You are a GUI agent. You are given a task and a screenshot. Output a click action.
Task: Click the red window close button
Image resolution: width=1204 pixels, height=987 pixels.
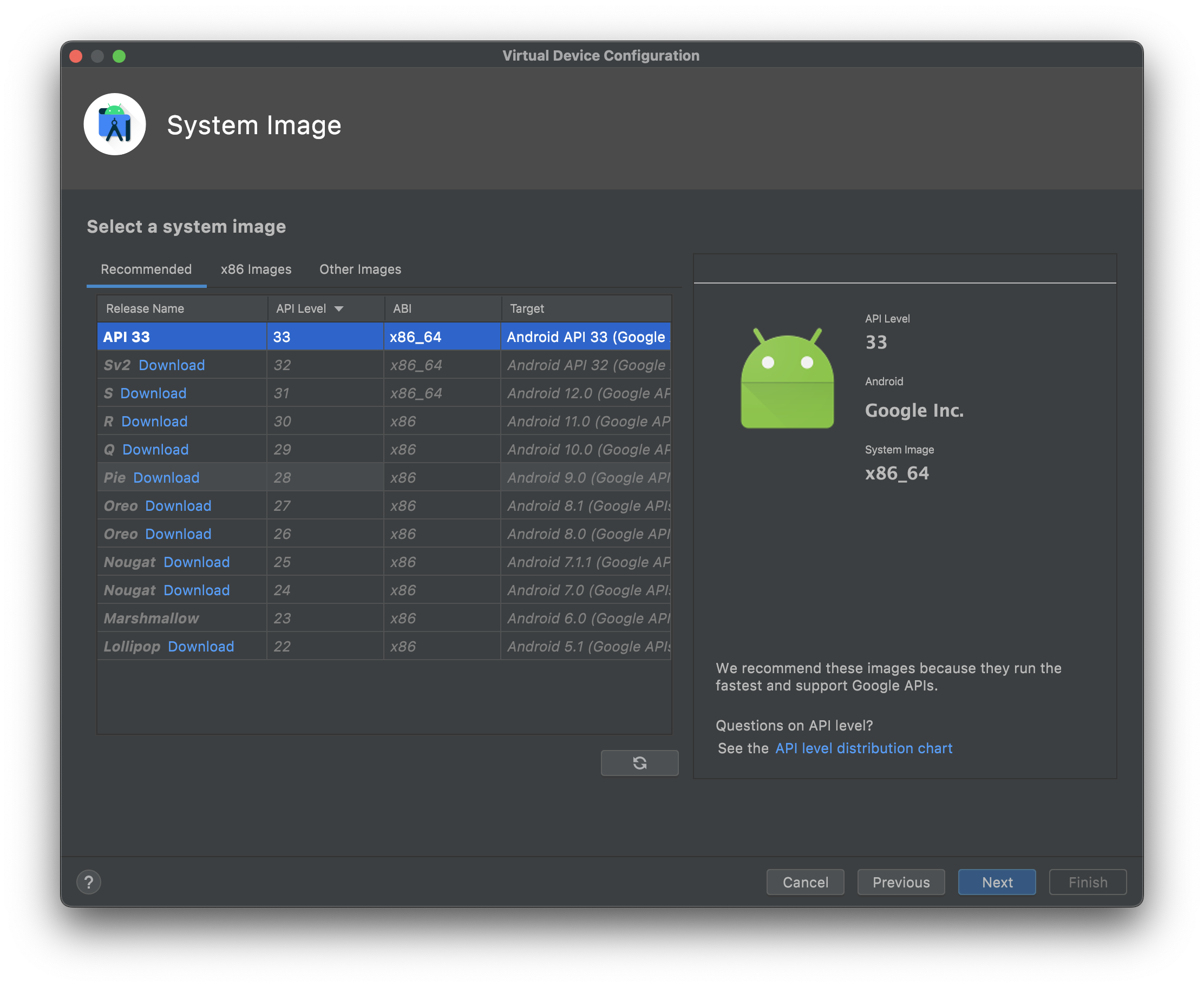[76, 56]
